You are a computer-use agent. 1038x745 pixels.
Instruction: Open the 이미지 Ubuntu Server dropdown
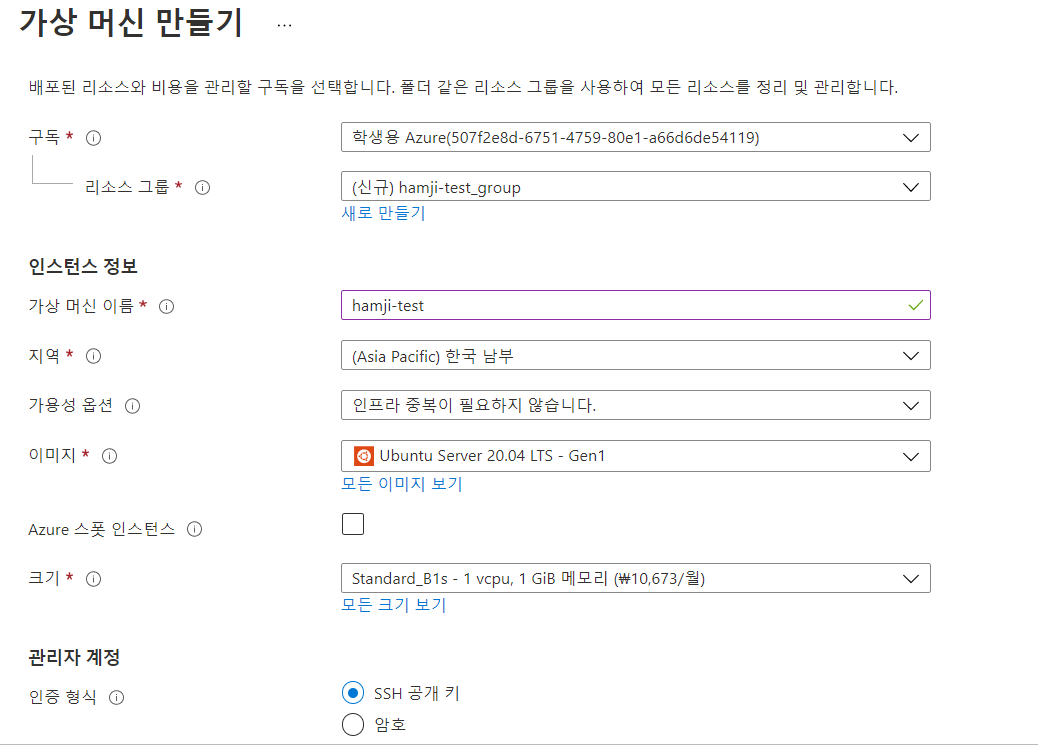click(x=636, y=456)
